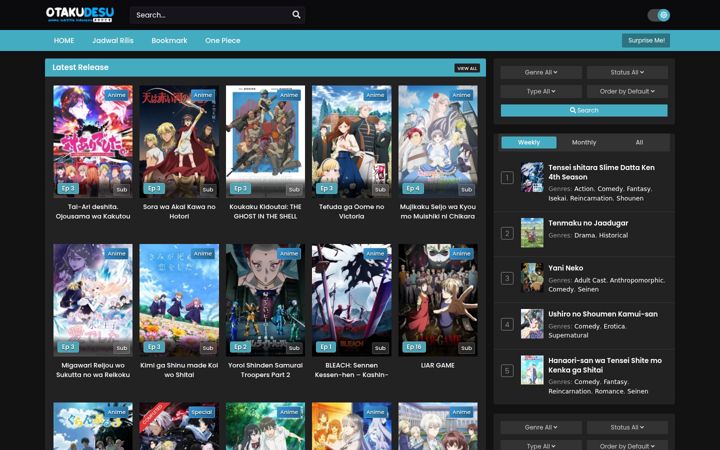Open Yani Neko ranking entry
This screenshot has height=450, width=720.
565,268
